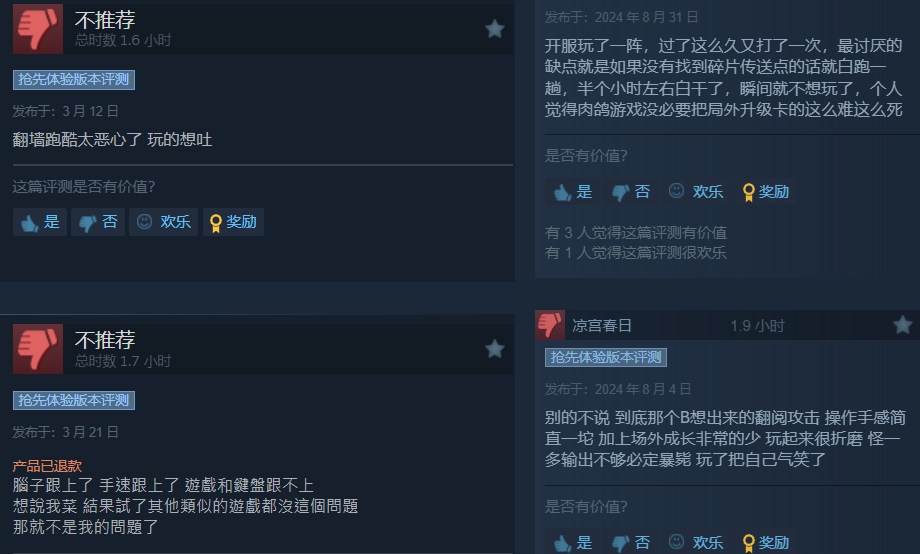920x554 pixels.
Task: Vote 否 on the August 31 review
Action: [631, 192]
